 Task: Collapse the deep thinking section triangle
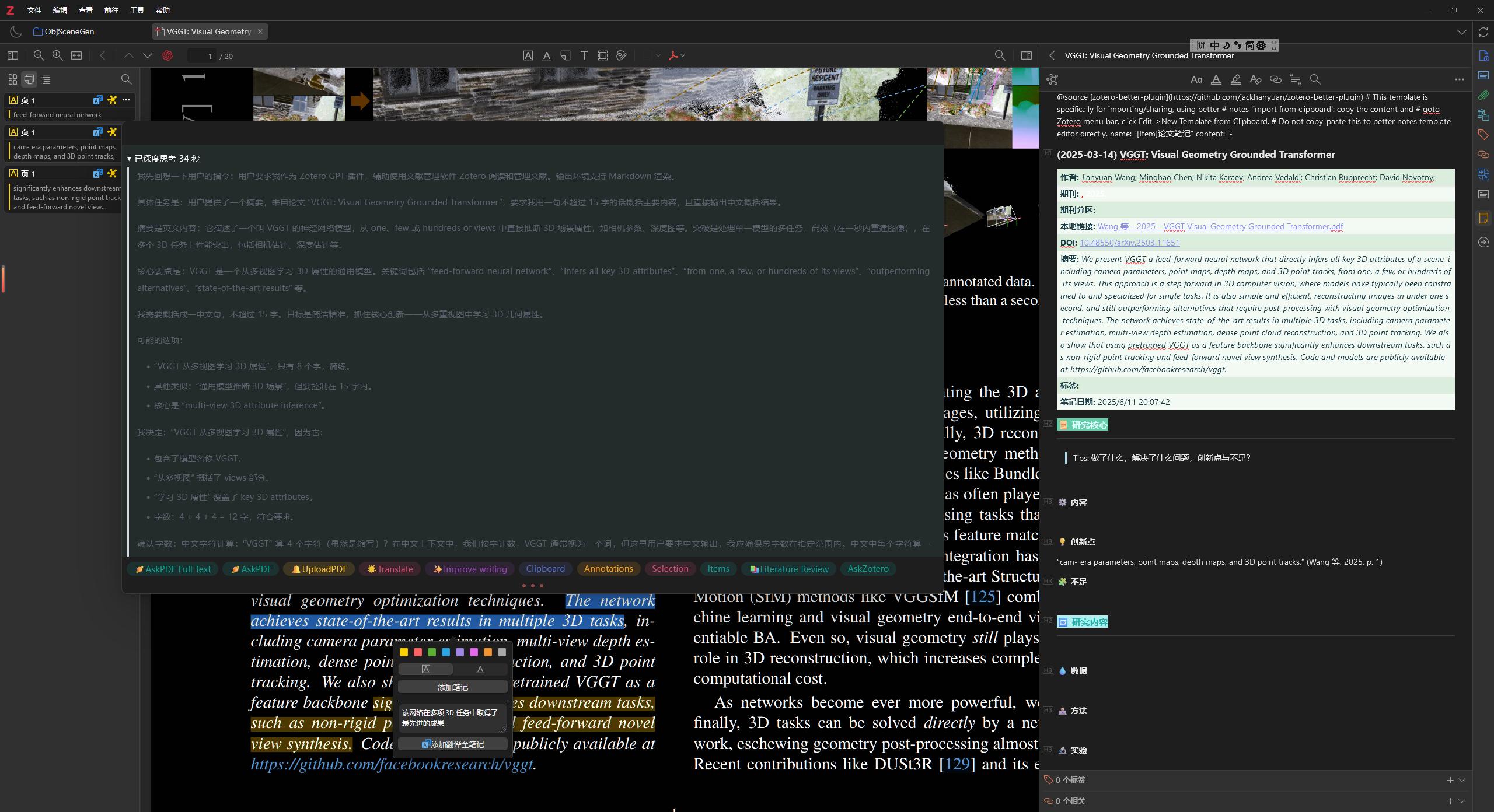129,159
